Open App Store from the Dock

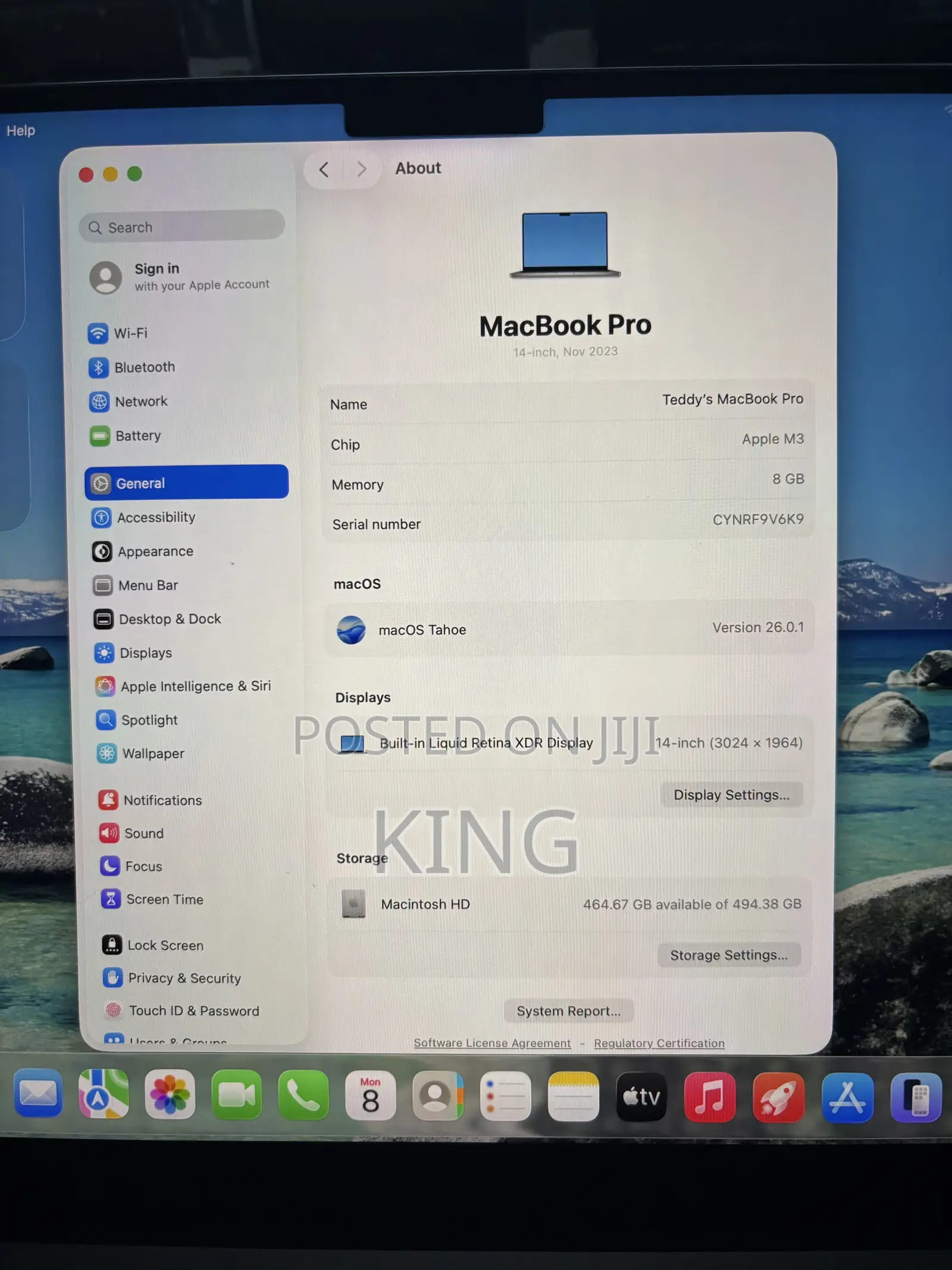[847, 1098]
